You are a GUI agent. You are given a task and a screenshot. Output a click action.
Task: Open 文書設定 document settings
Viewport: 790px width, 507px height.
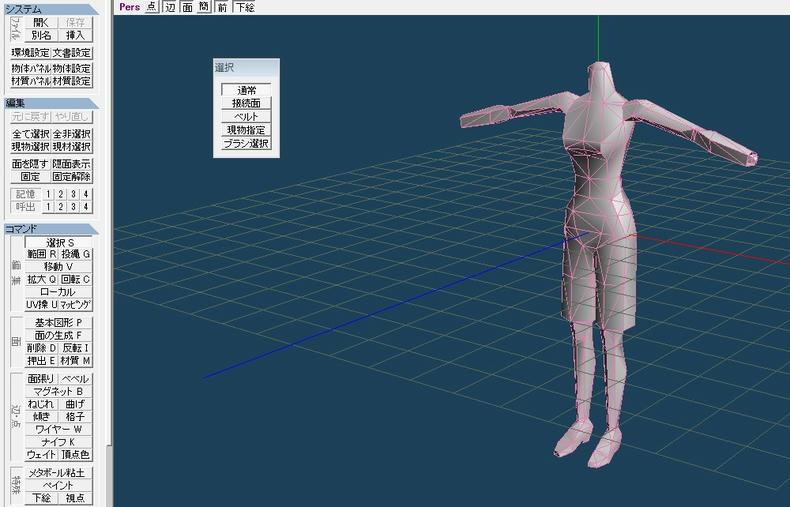72,53
